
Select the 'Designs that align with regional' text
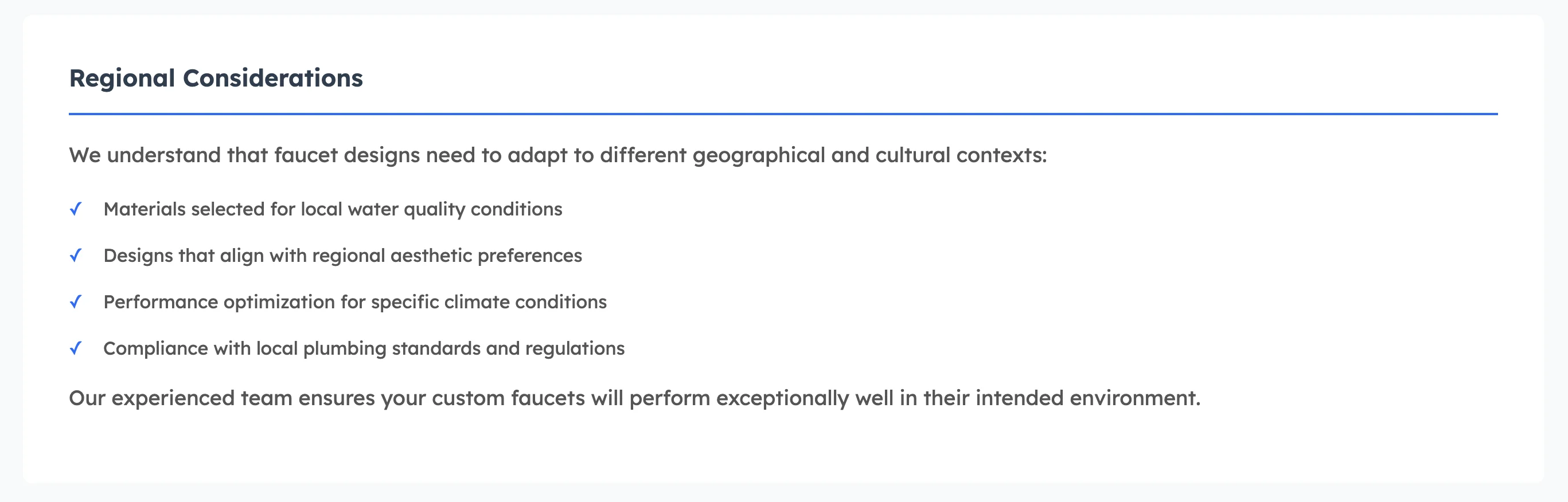click(x=342, y=256)
